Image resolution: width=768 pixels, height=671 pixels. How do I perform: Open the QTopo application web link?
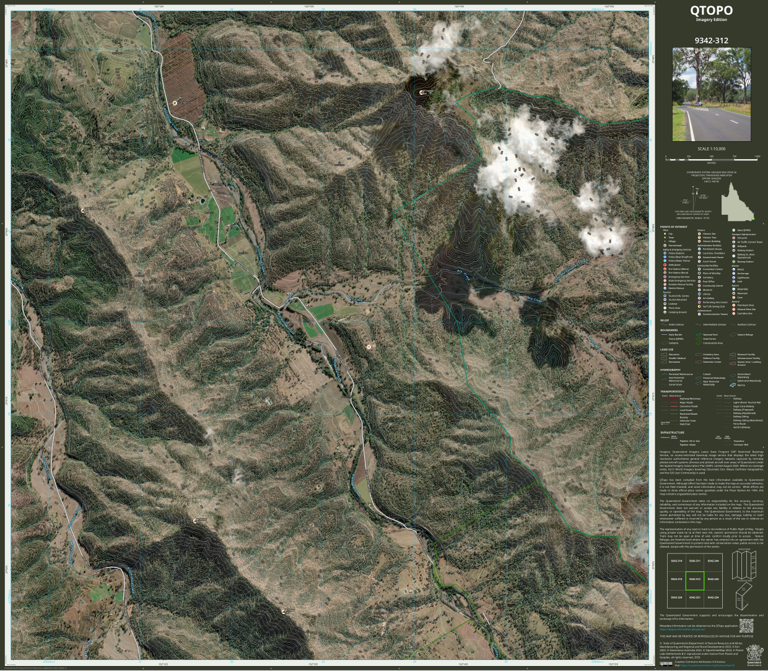tap(683, 629)
